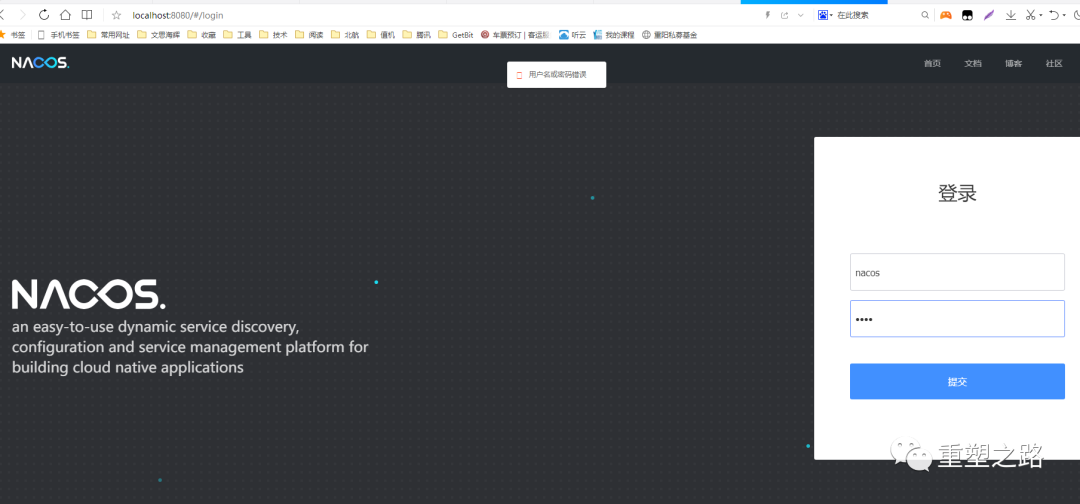Open the 北航 bookmark folder

pyautogui.click(x=345, y=34)
